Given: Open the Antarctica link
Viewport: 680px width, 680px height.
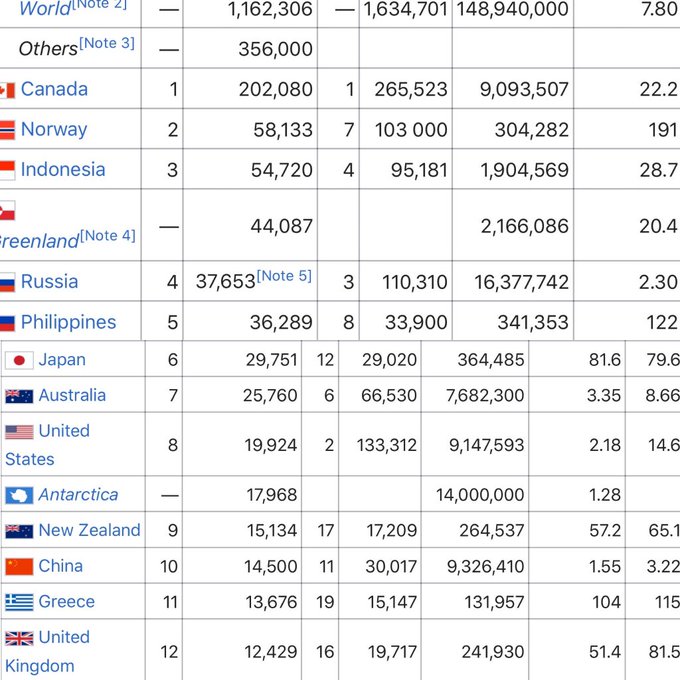Looking at the screenshot, I should (78, 495).
